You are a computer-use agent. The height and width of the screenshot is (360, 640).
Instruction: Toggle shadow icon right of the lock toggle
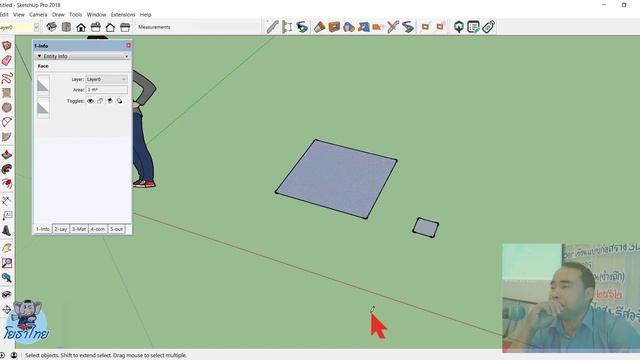[x=110, y=101]
